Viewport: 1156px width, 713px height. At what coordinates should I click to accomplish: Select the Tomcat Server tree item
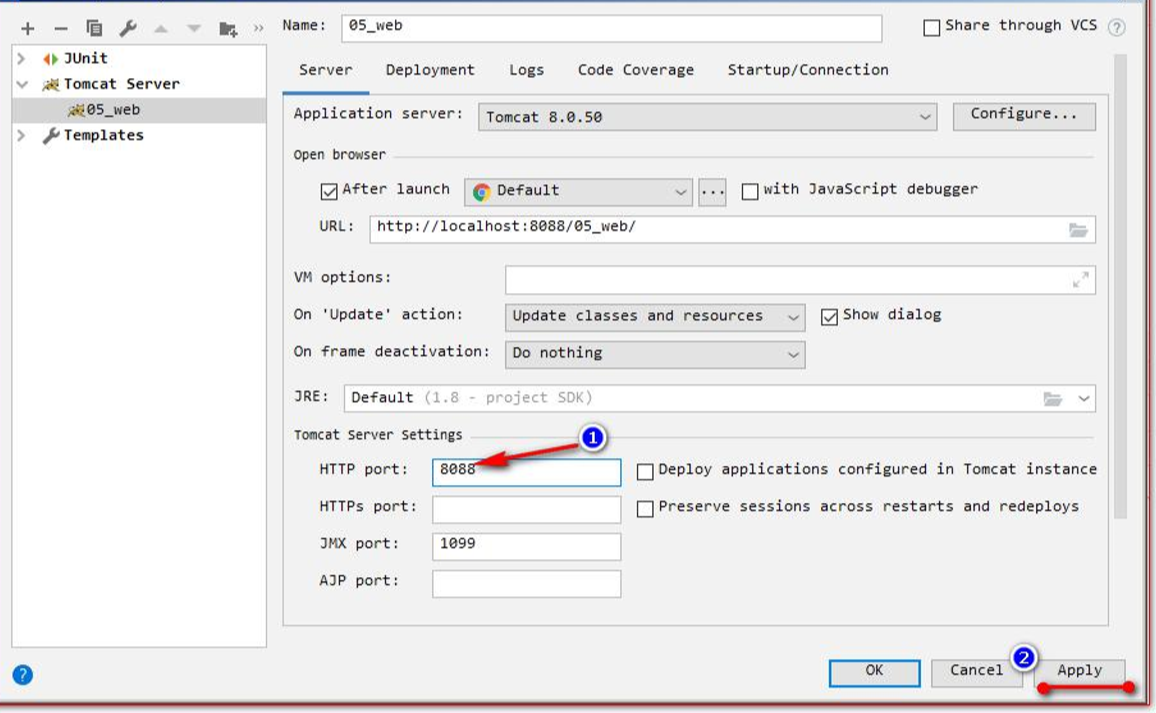(122, 84)
